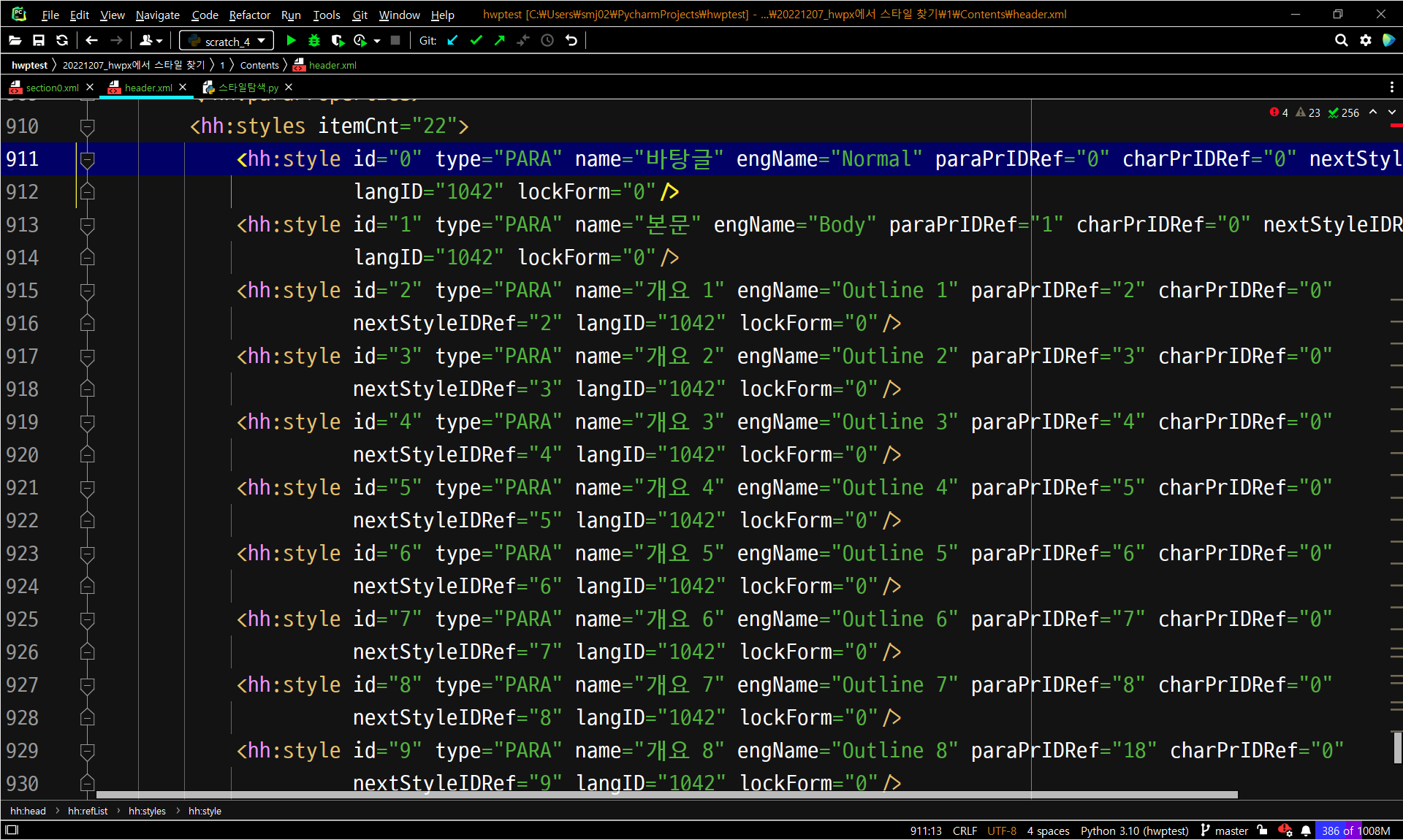1403x840 pixels.
Task: Run with coverage icon
Action: [x=337, y=41]
